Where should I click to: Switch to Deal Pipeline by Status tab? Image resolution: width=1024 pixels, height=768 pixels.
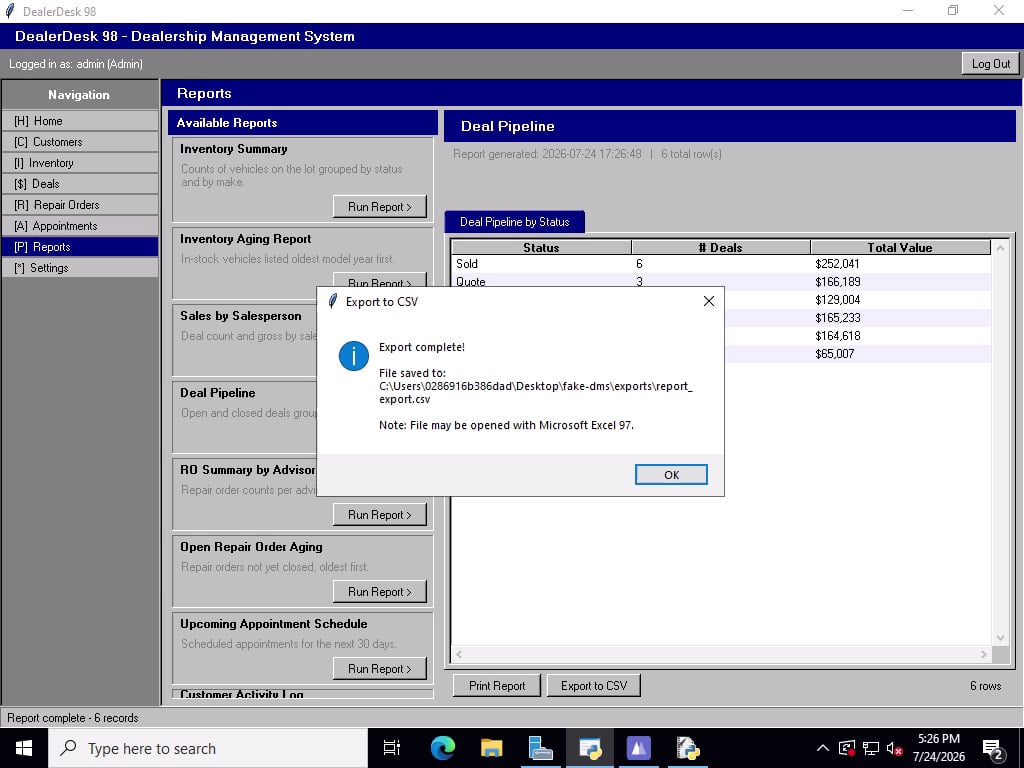[x=515, y=221]
